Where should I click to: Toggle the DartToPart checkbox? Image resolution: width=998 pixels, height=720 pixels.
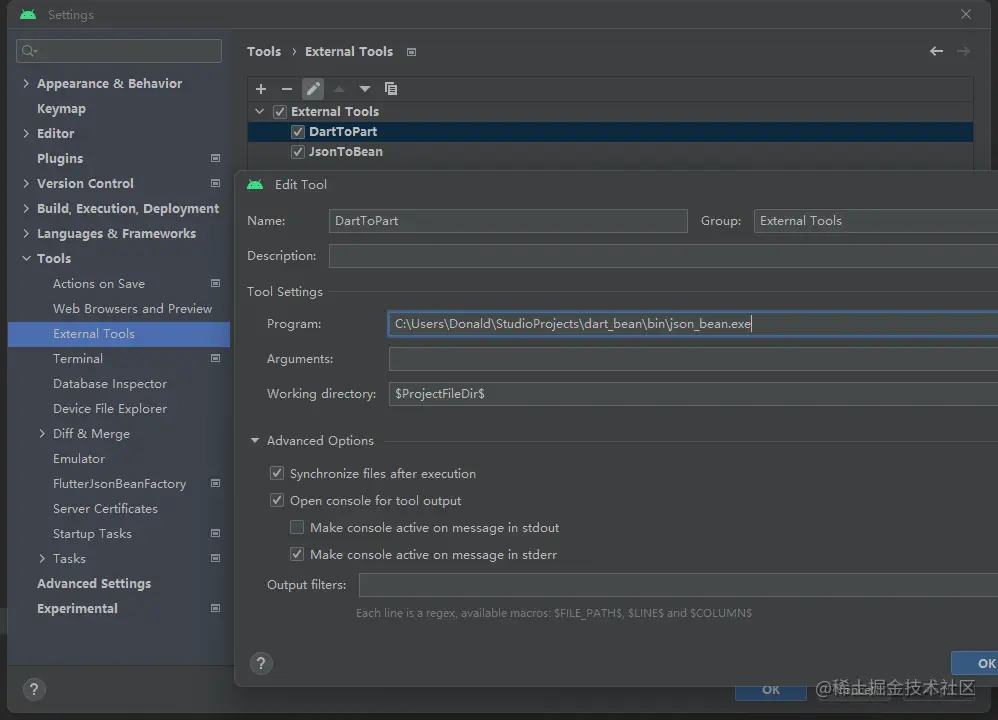point(297,132)
